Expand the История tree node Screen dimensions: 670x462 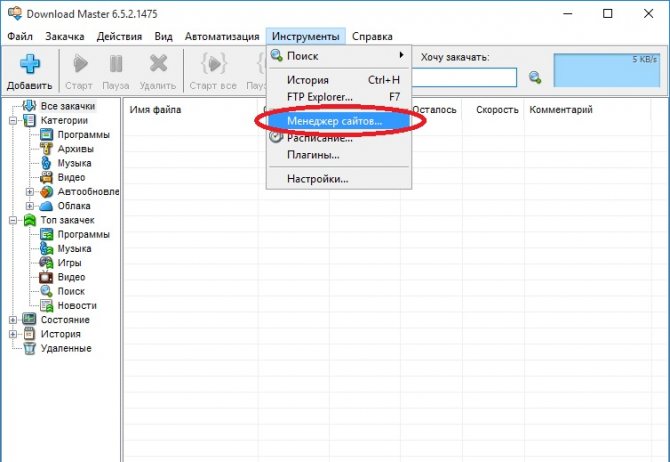pos(13,334)
